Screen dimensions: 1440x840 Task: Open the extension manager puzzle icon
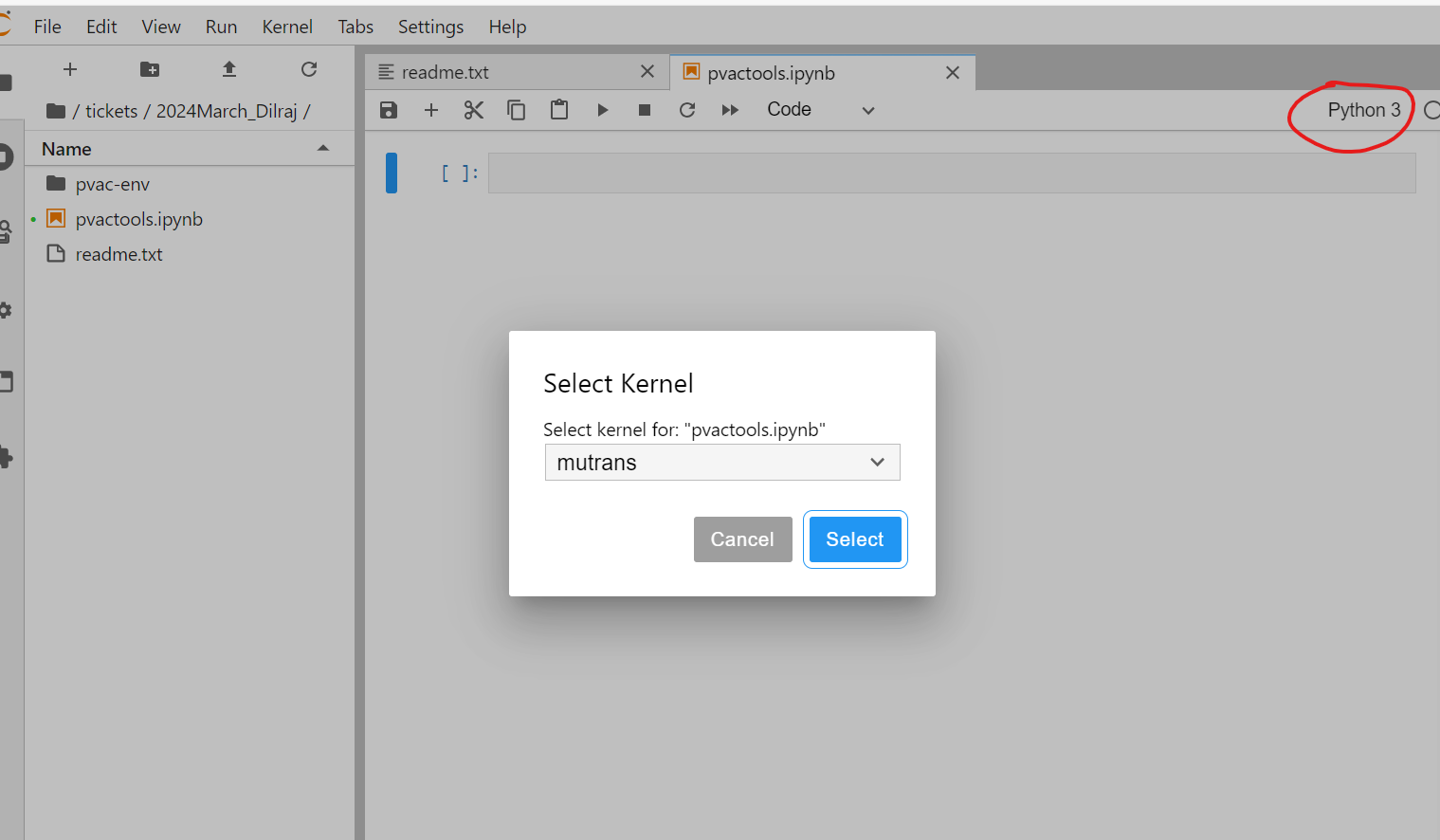6,458
